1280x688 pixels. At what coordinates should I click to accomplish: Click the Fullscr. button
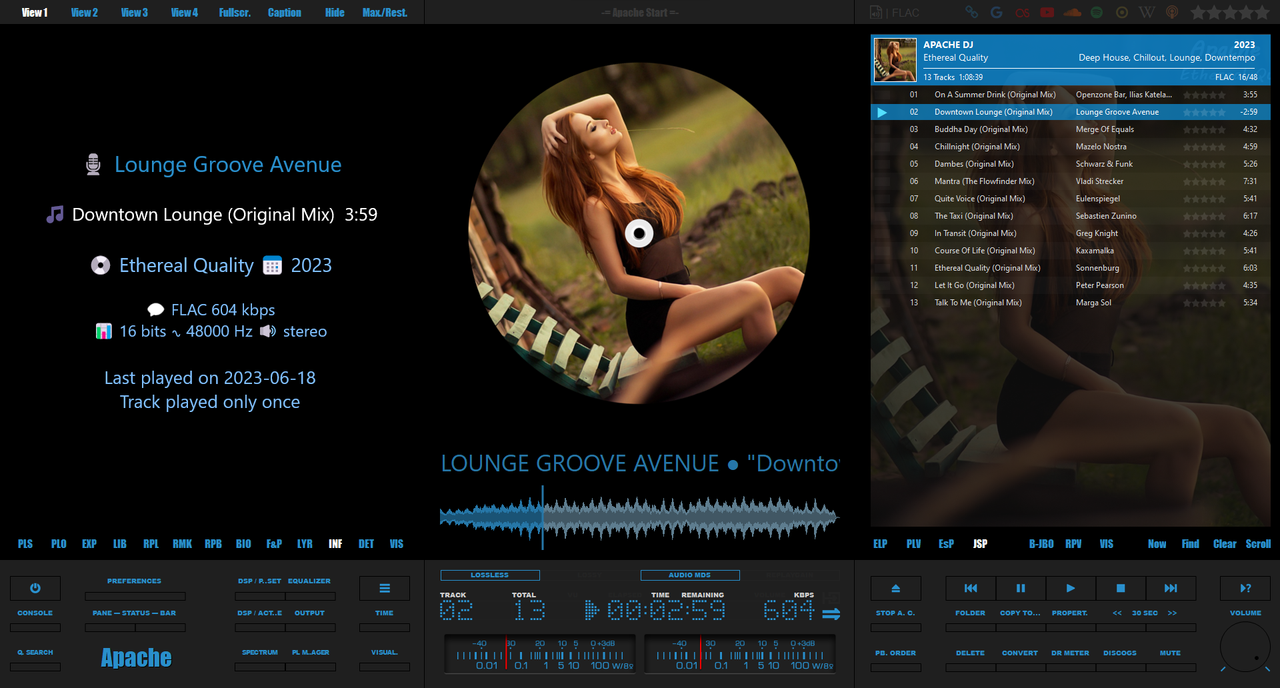coord(235,13)
